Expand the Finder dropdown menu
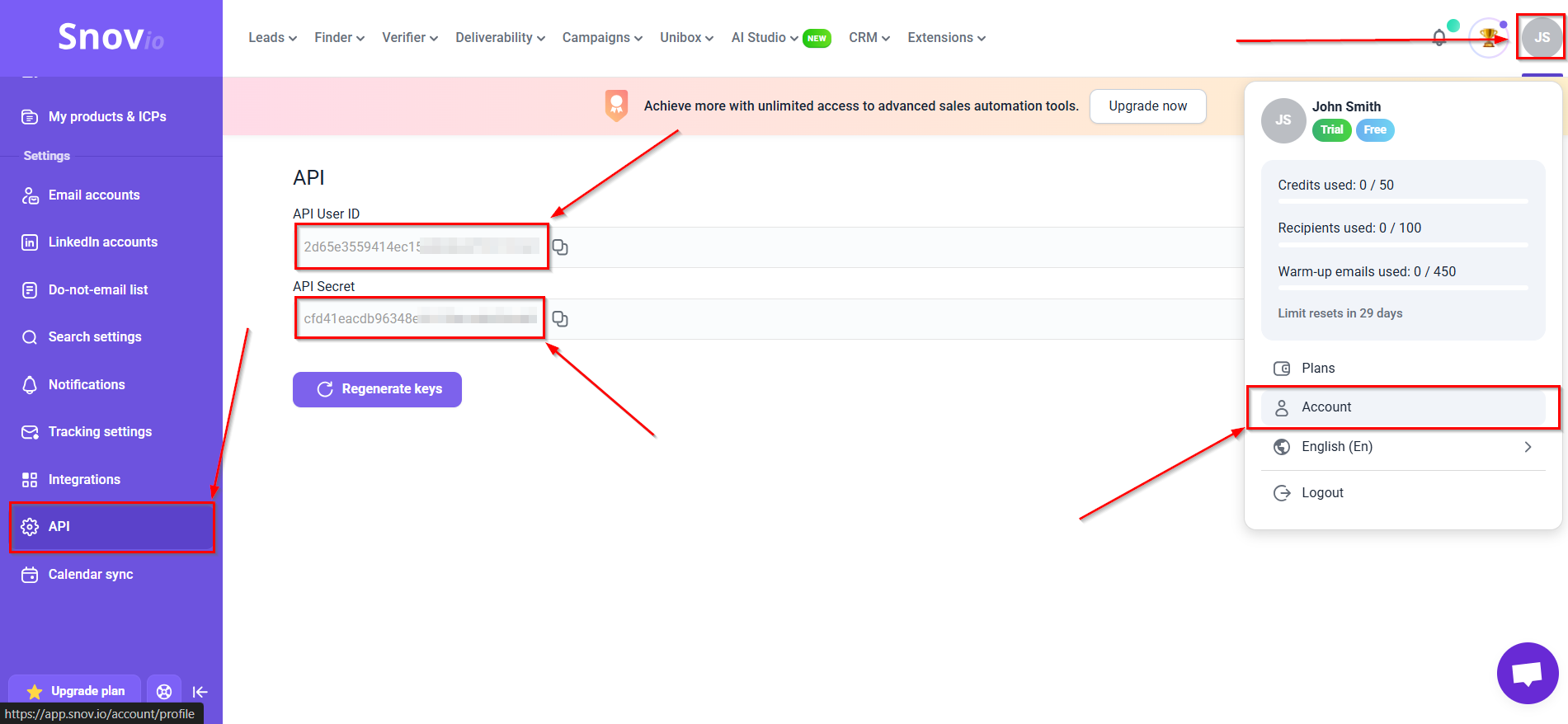 [x=339, y=38]
